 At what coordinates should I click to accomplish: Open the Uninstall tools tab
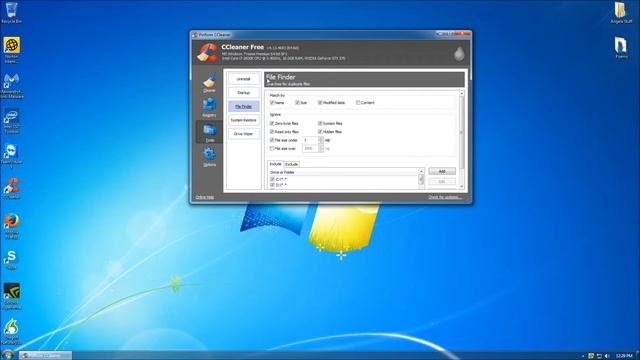244,79
